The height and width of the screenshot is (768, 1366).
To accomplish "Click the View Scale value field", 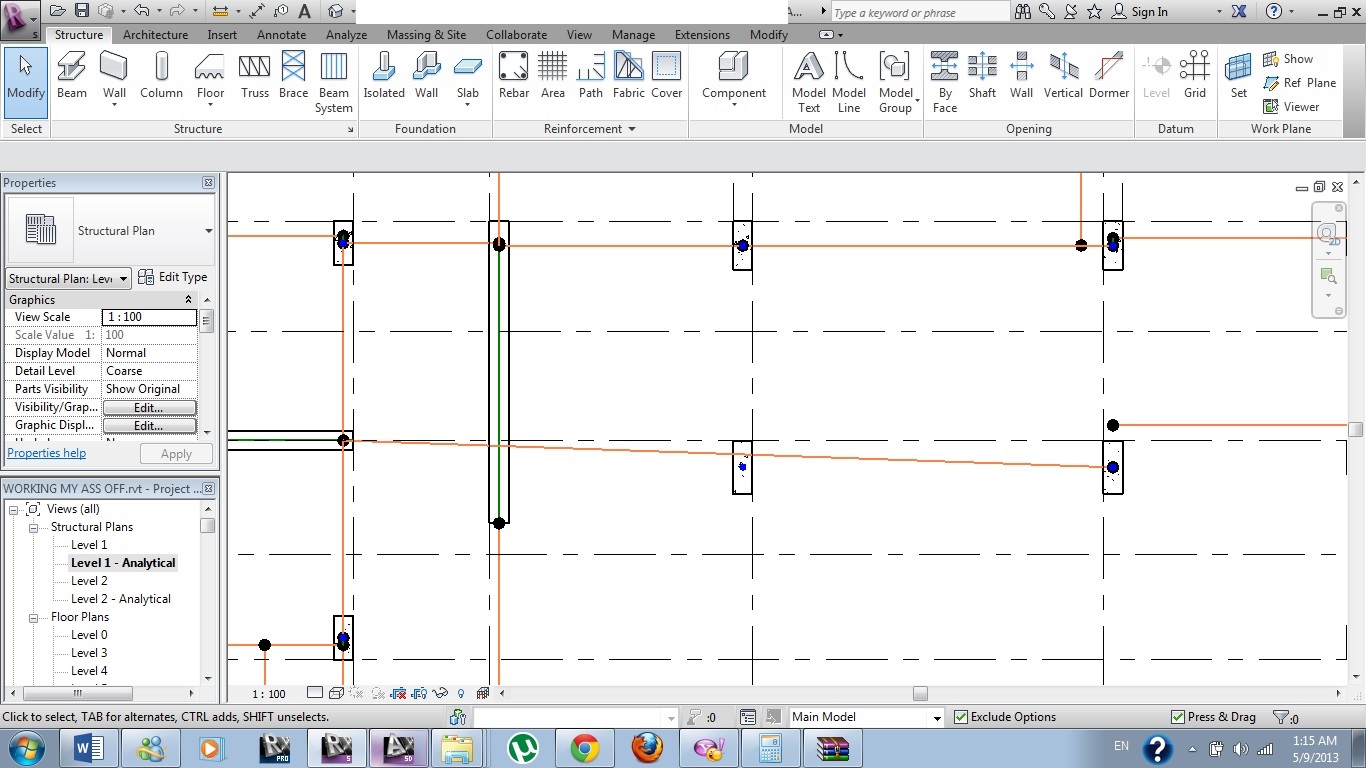I will [x=149, y=317].
